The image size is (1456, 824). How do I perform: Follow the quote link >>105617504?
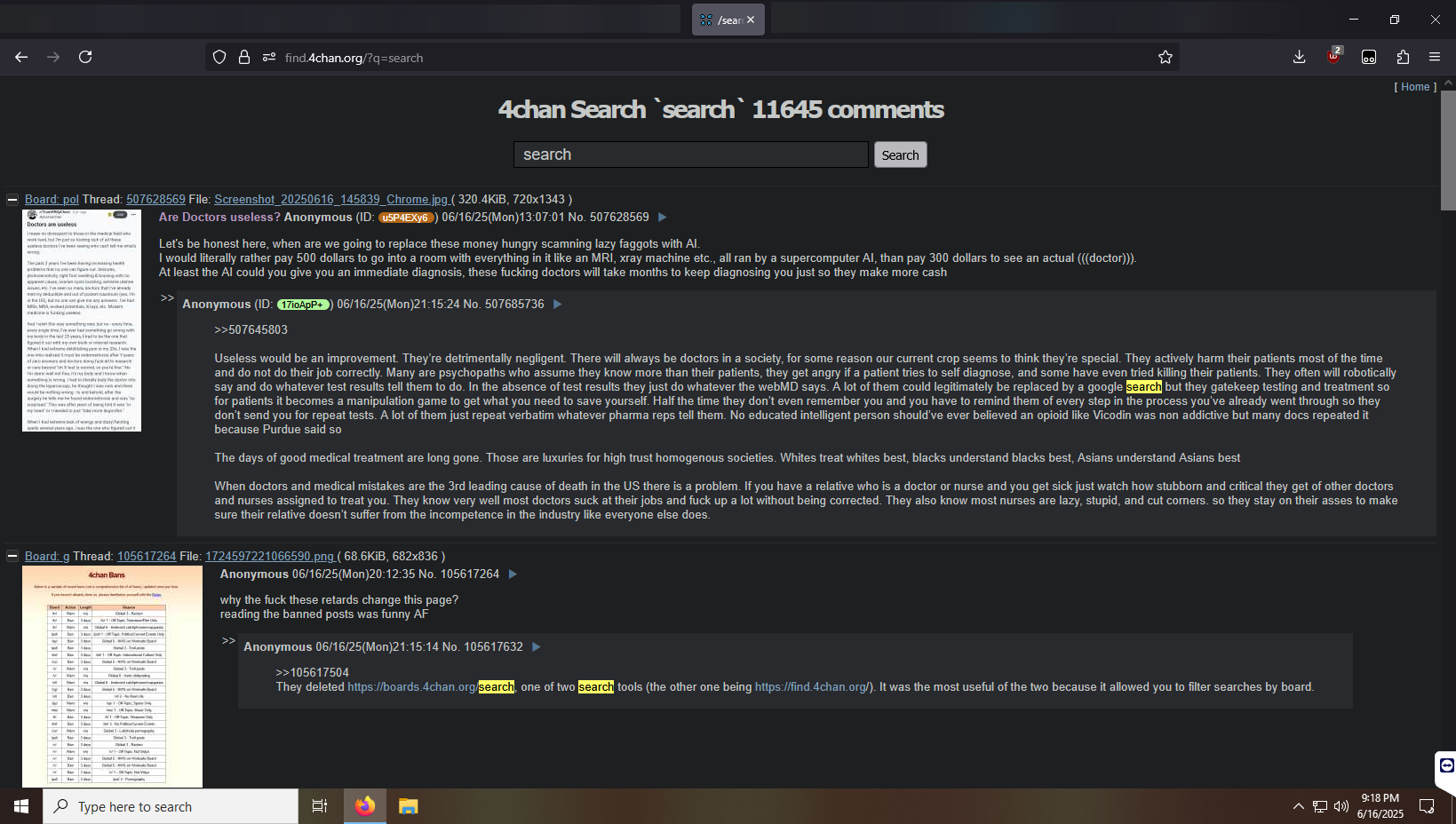[x=312, y=673]
